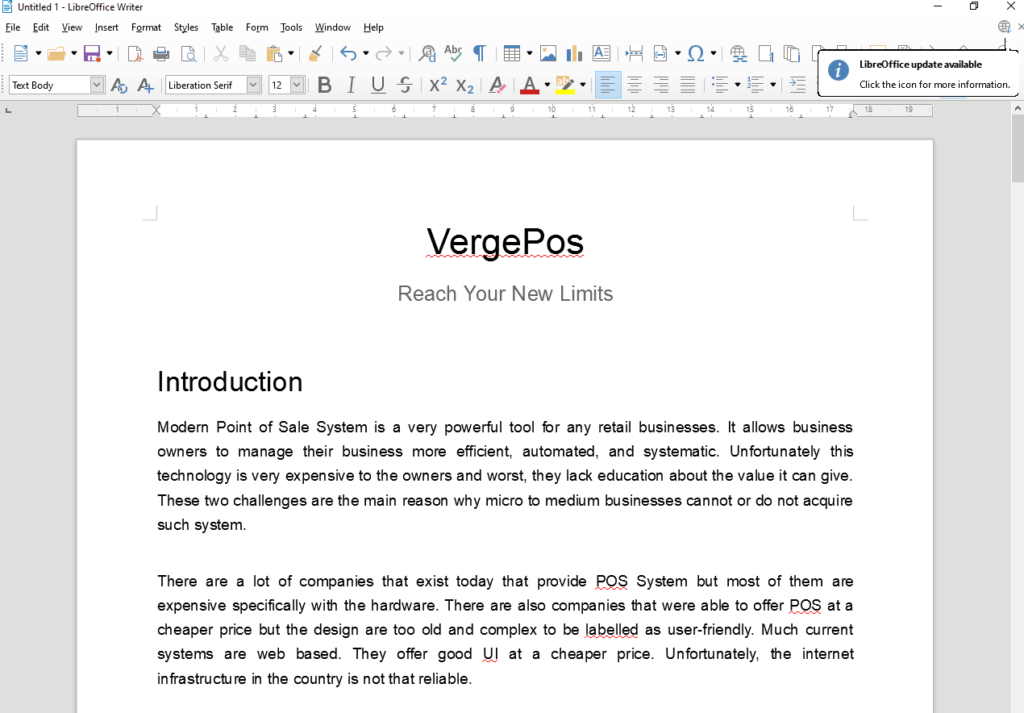Insert a chart from the toolbar
The width and height of the screenshot is (1024, 713).
574,54
